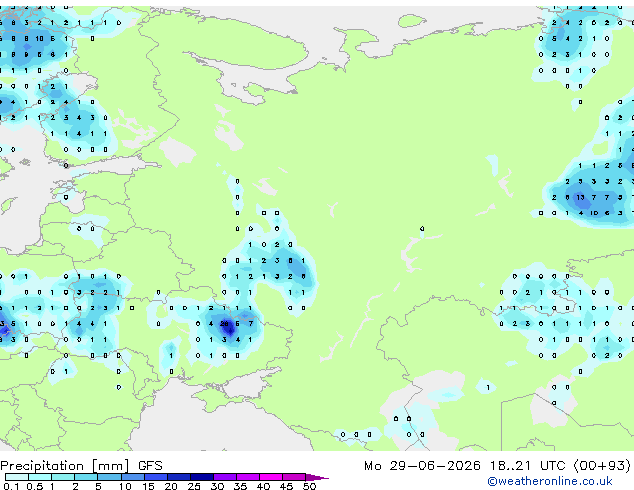
Task: Click the 'GFS' model label
Action: (150, 466)
